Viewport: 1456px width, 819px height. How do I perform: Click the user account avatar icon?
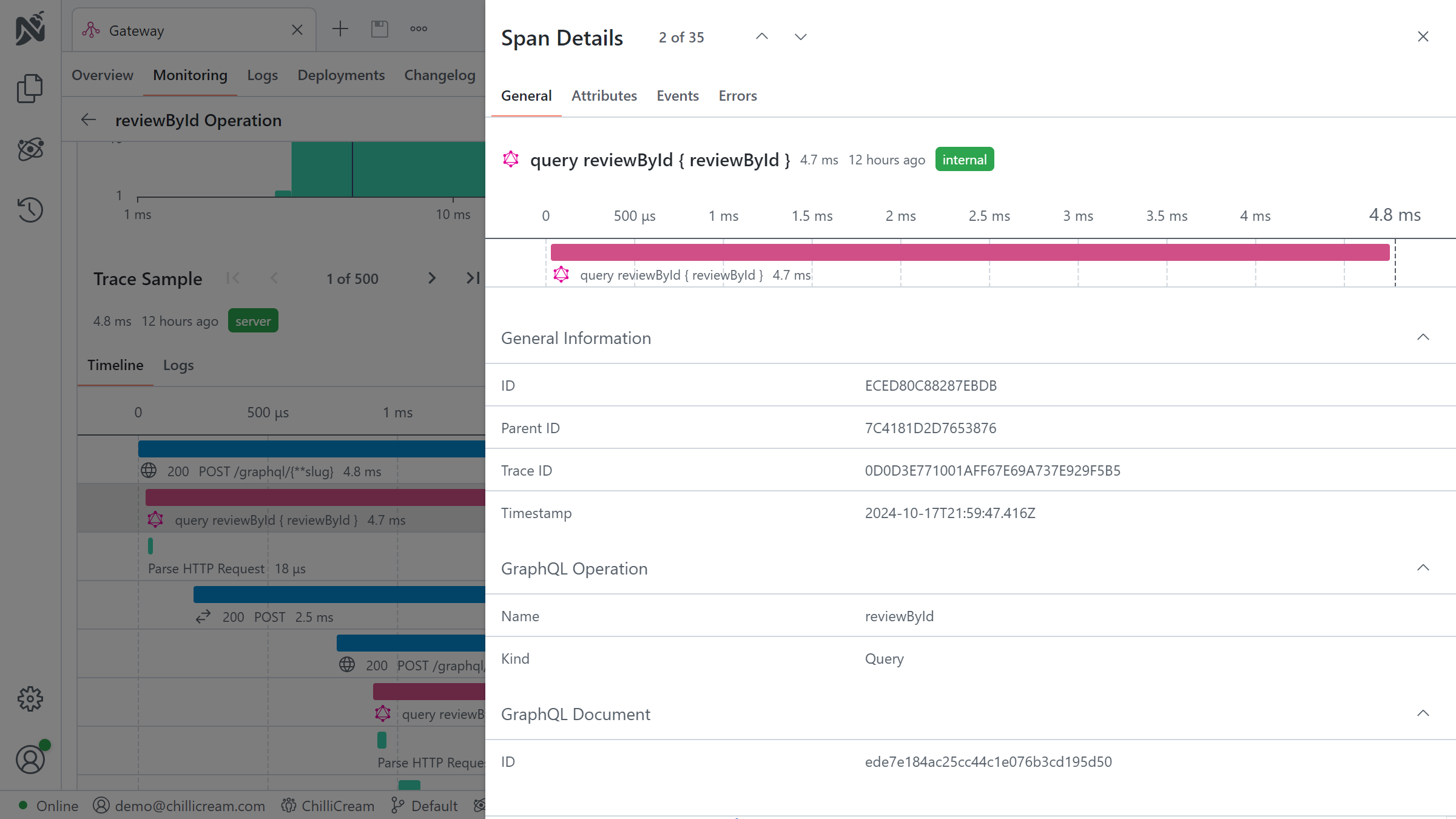coord(30,760)
